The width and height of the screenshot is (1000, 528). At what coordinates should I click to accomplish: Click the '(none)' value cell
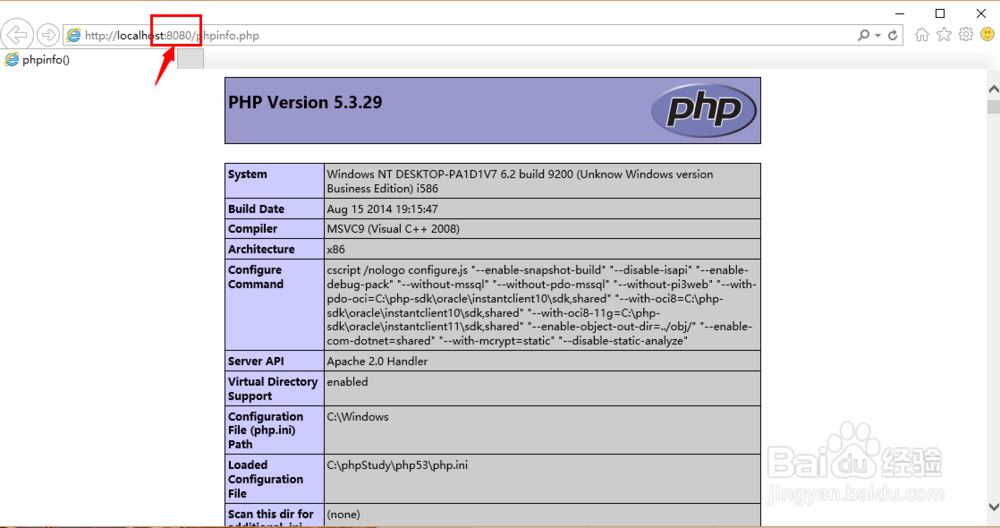pyautogui.click(x=344, y=515)
